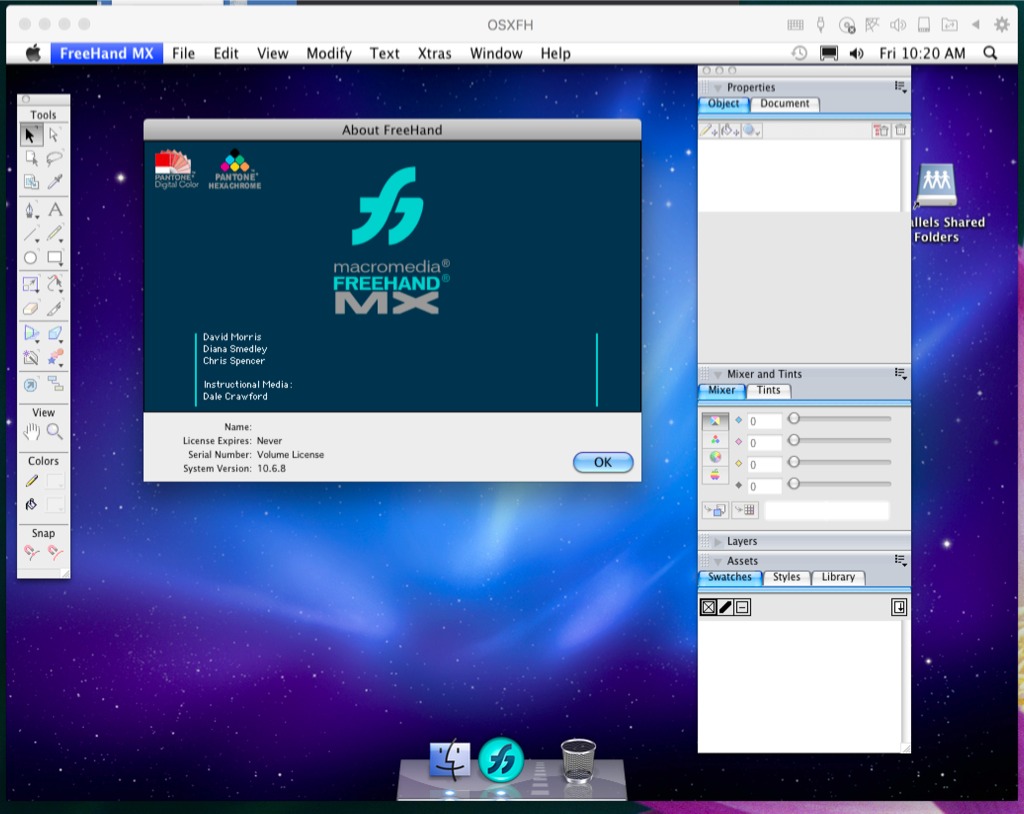The image size is (1024, 814).
Task: Select the Connector tool
Action: tap(55, 384)
